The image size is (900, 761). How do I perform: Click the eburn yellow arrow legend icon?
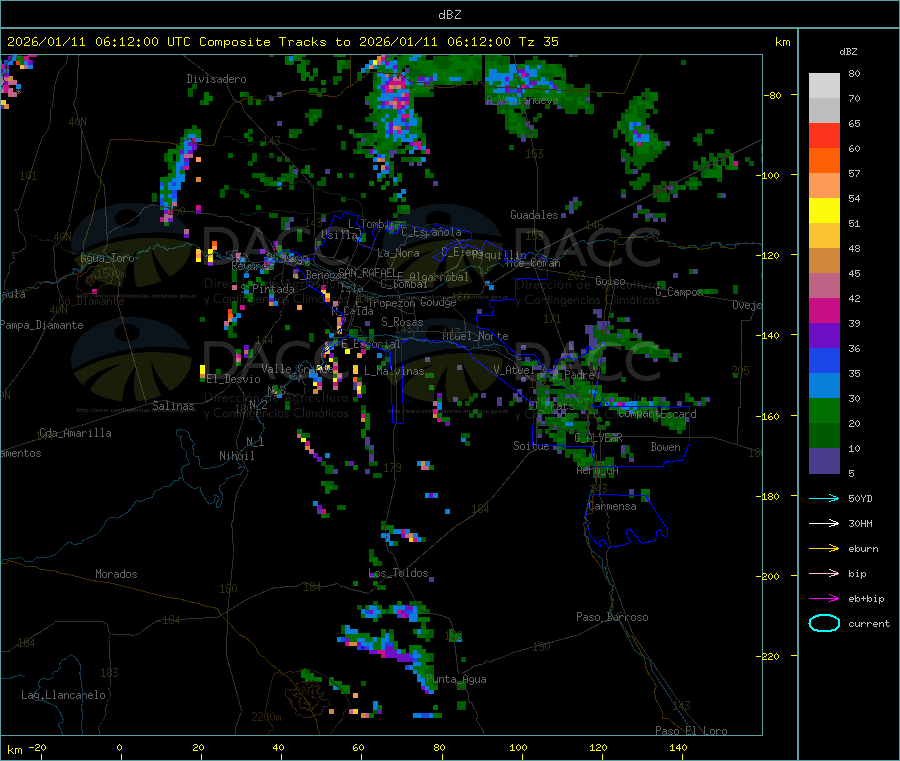824,549
